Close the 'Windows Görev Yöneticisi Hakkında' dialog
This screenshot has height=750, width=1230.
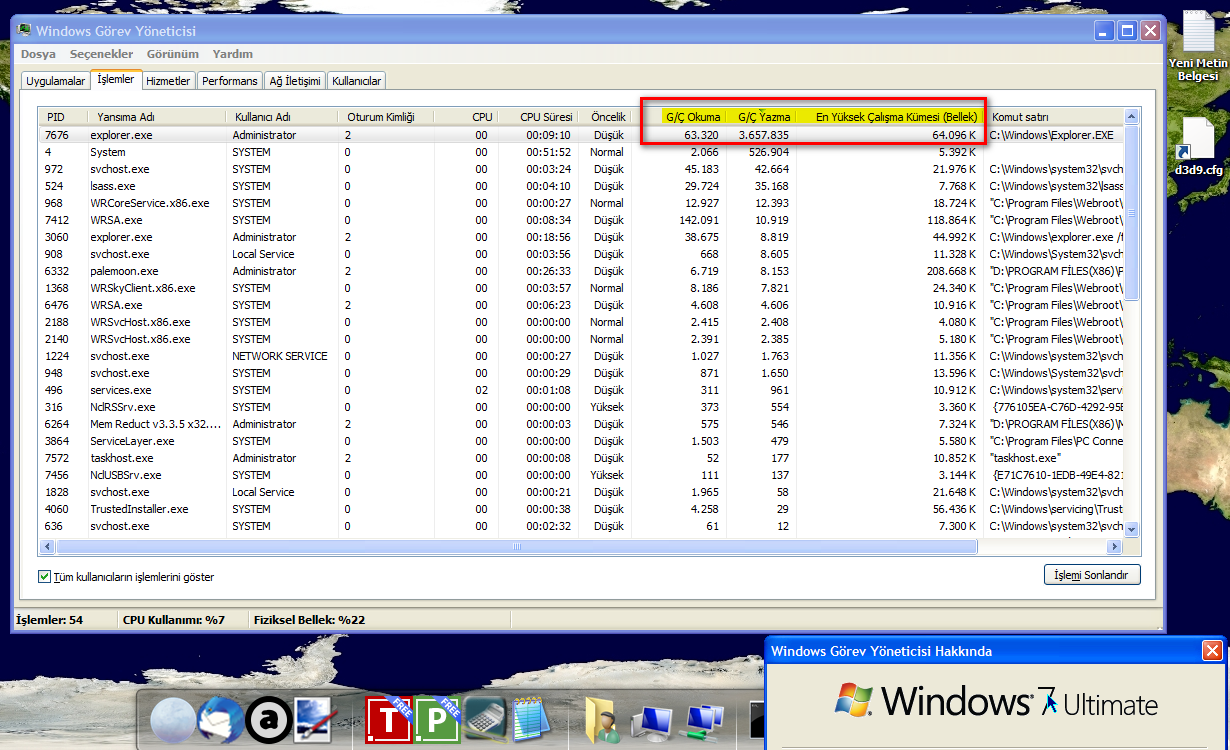(1212, 651)
